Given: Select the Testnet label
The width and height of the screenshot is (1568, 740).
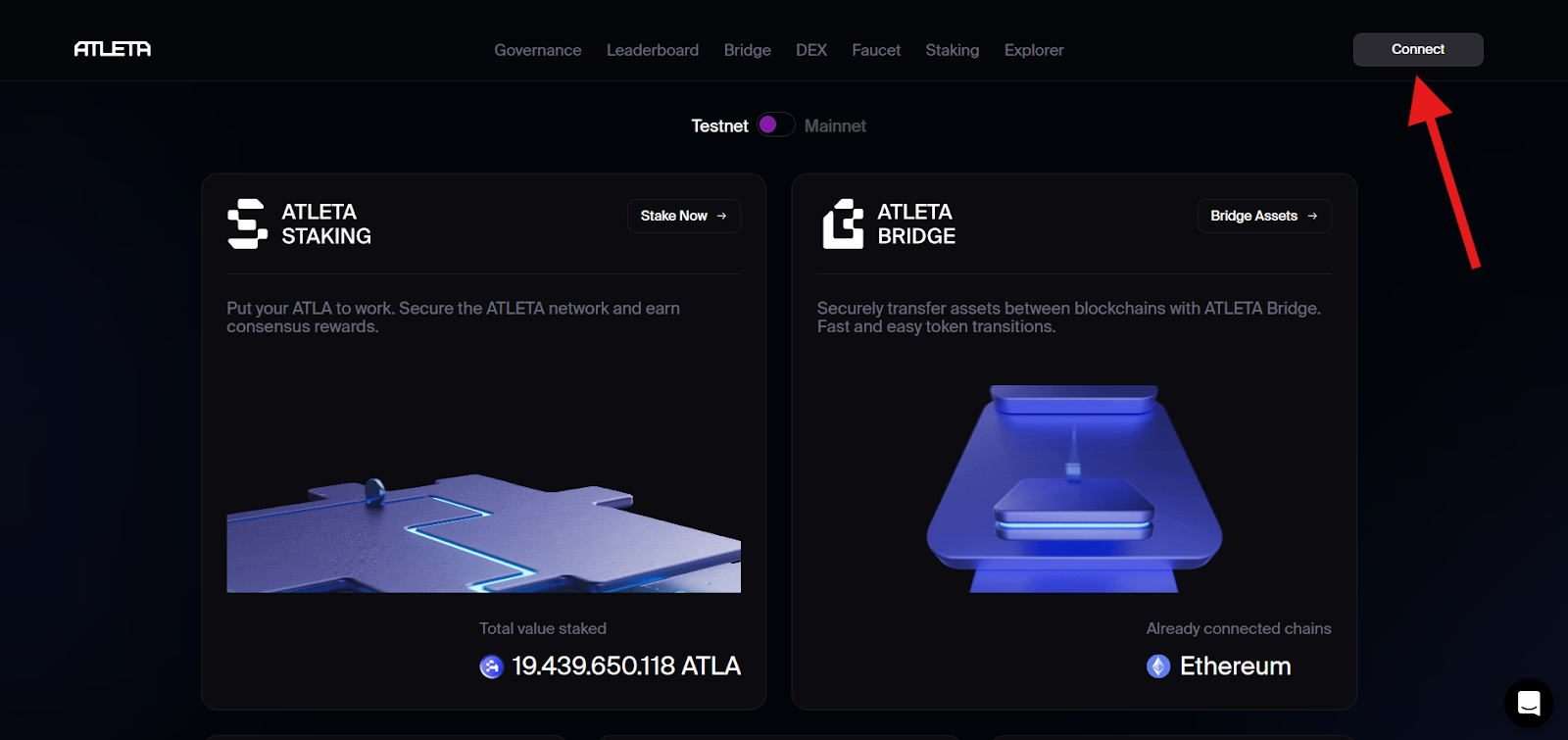Looking at the screenshot, I should click(719, 125).
